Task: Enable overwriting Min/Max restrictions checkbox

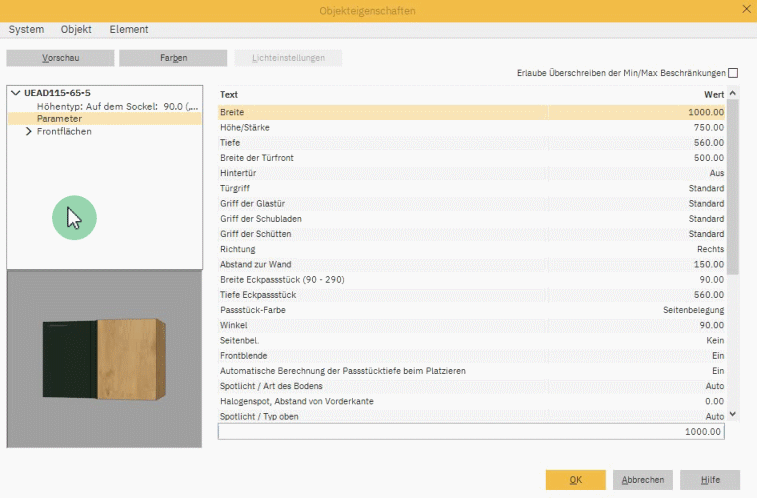Action: click(x=733, y=73)
